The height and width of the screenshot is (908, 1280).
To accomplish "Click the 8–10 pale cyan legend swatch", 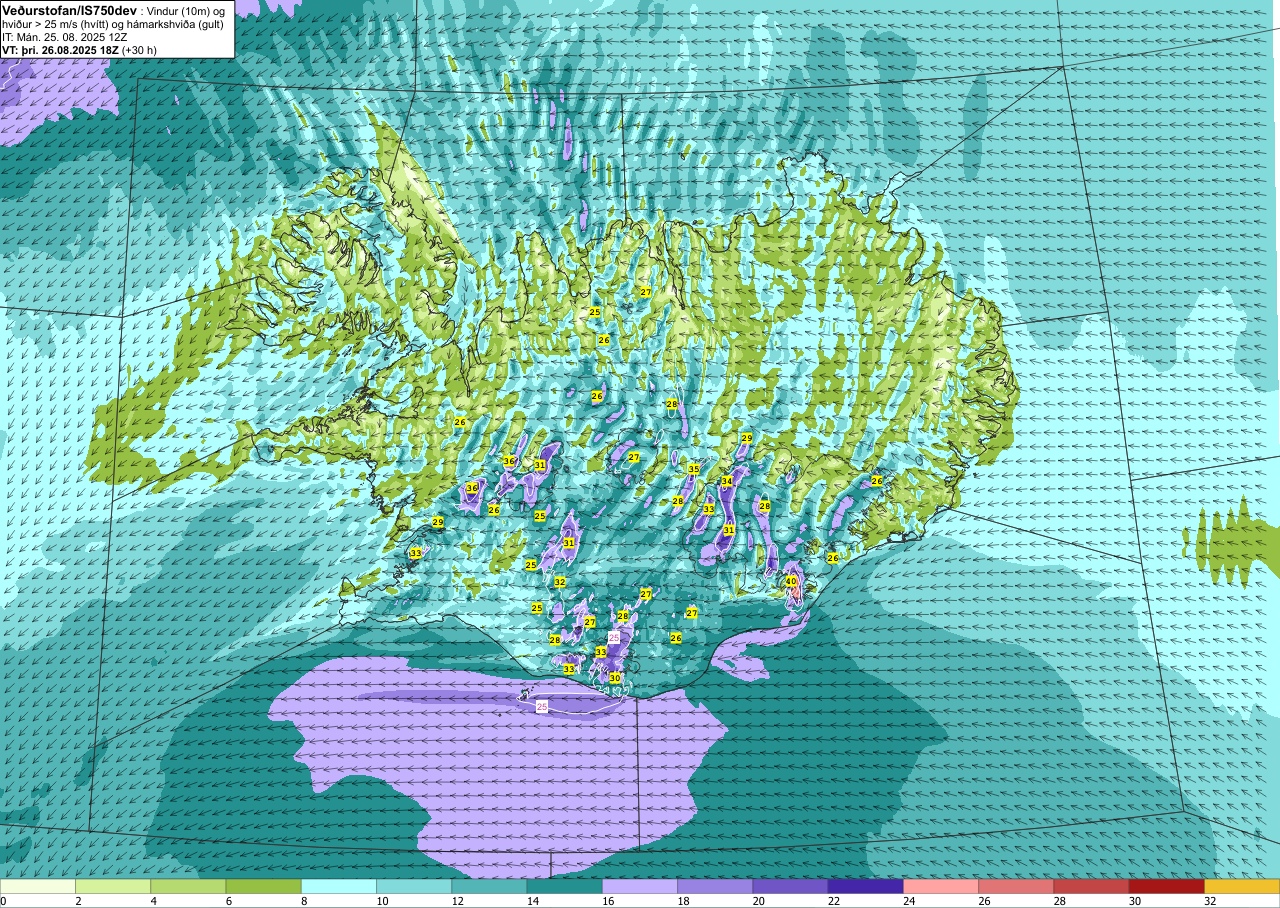I will pos(339,886).
